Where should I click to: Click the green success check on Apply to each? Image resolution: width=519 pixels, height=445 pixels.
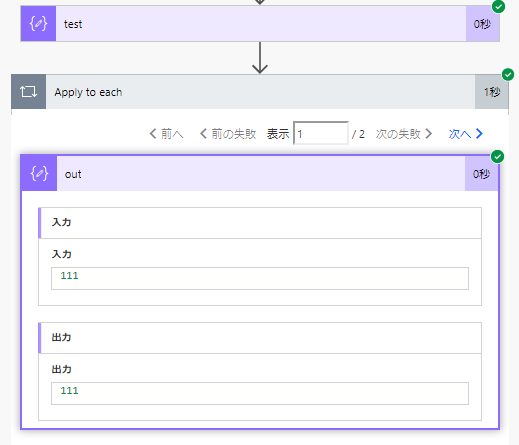tap(508, 74)
